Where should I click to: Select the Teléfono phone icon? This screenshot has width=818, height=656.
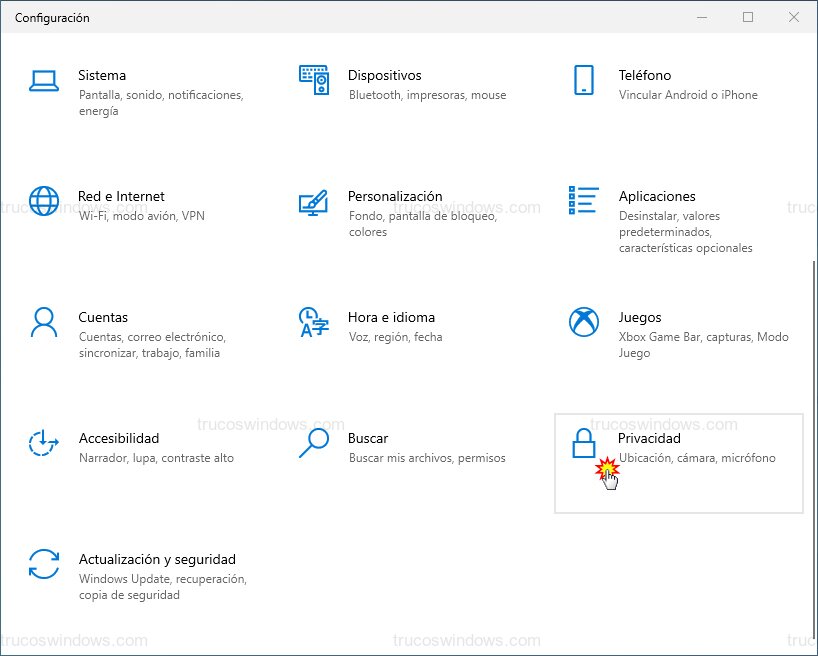(584, 81)
